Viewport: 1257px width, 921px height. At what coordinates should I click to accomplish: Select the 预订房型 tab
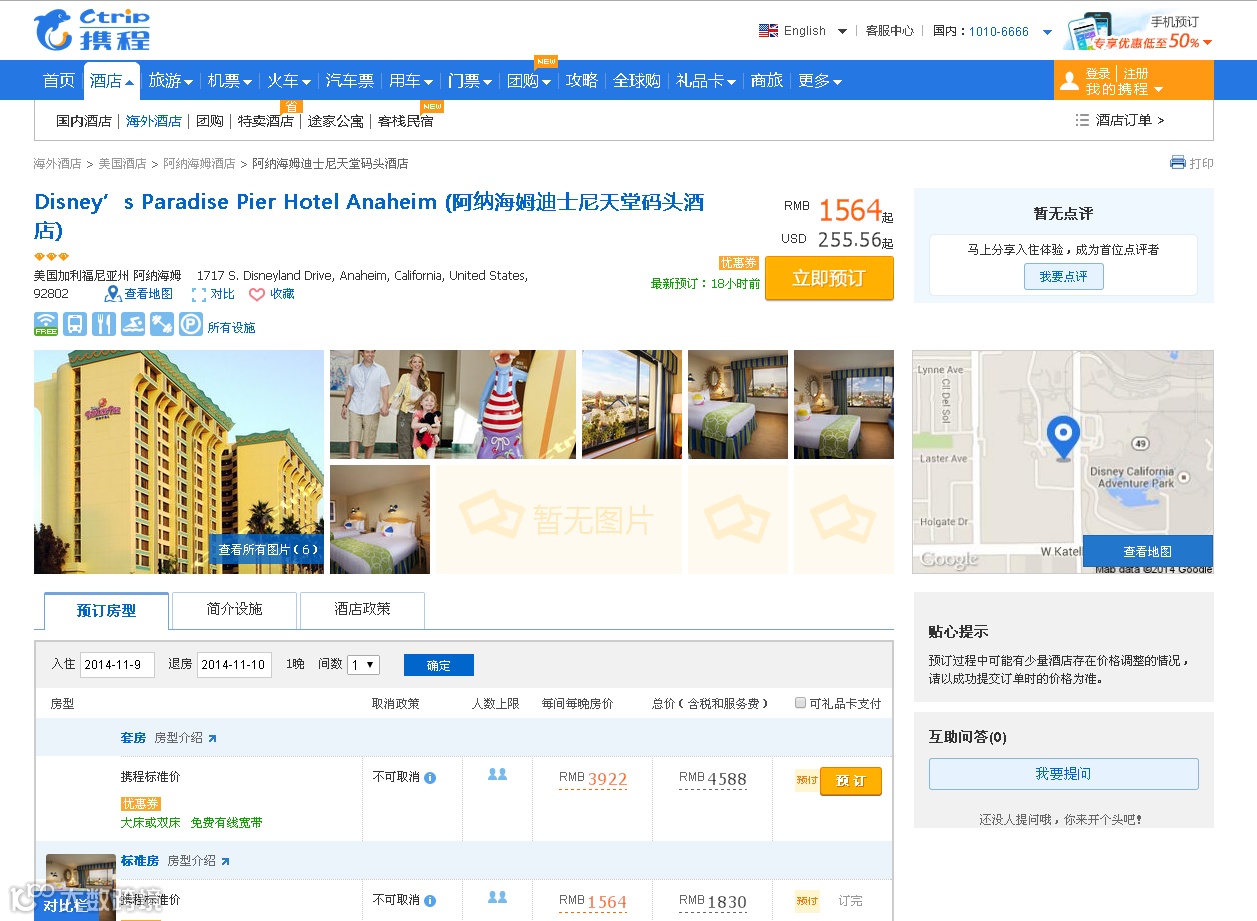pyautogui.click(x=106, y=610)
